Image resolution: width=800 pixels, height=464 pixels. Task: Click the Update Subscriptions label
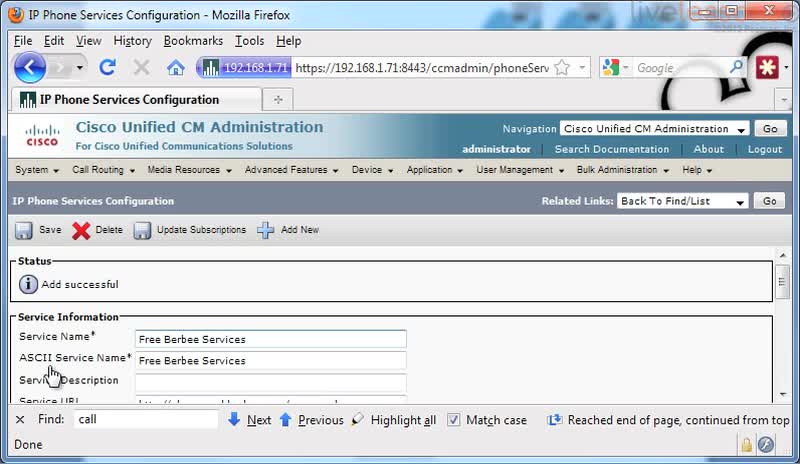202,230
